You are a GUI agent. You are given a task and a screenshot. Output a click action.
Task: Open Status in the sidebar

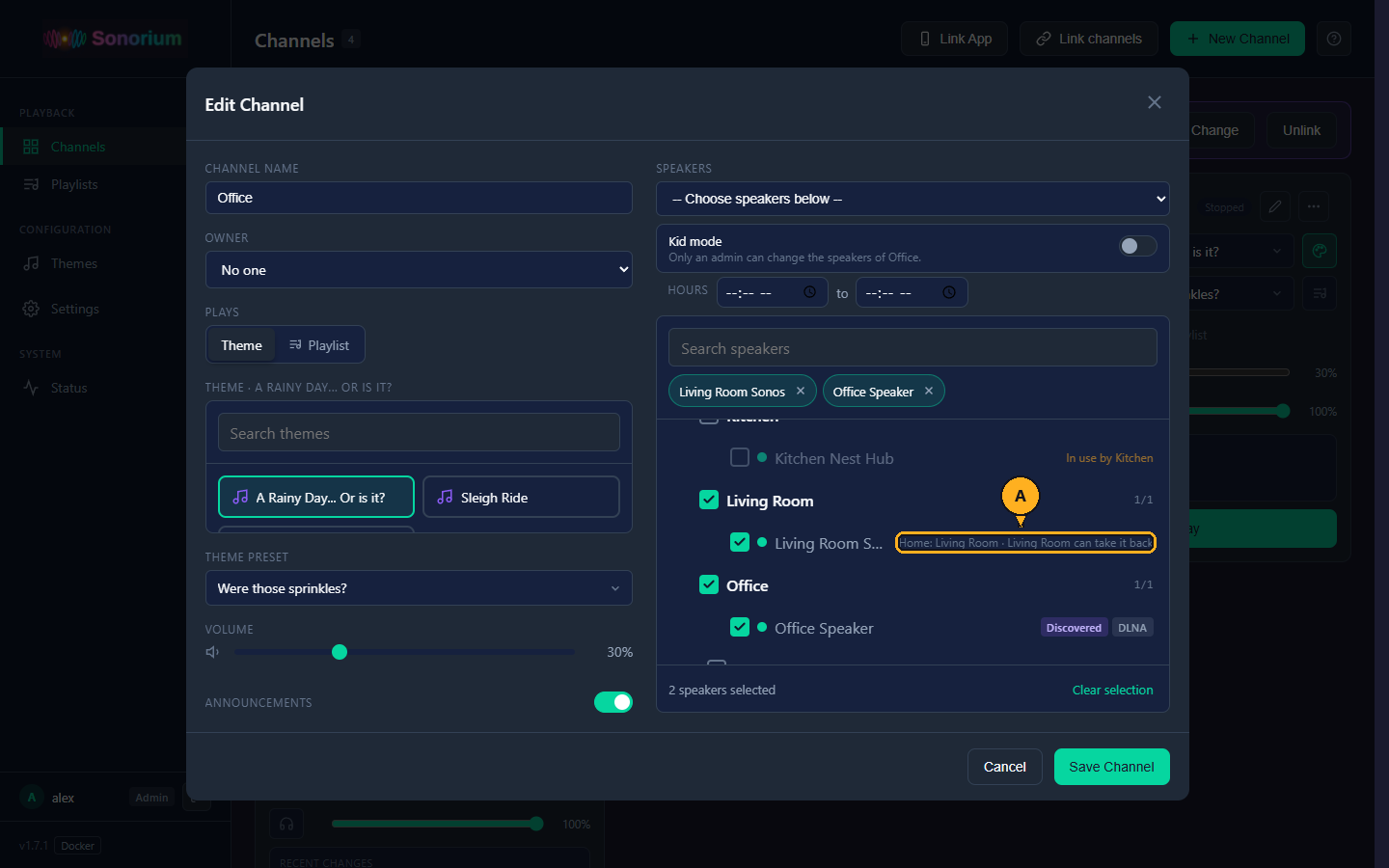(x=94, y=388)
